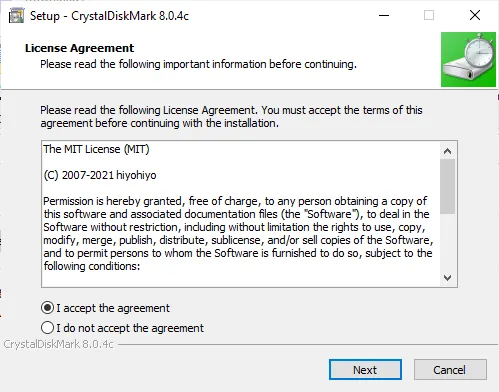The height and width of the screenshot is (392, 499).
Task: Click the setup installer icon in title bar
Action: [x=16, y=16]
